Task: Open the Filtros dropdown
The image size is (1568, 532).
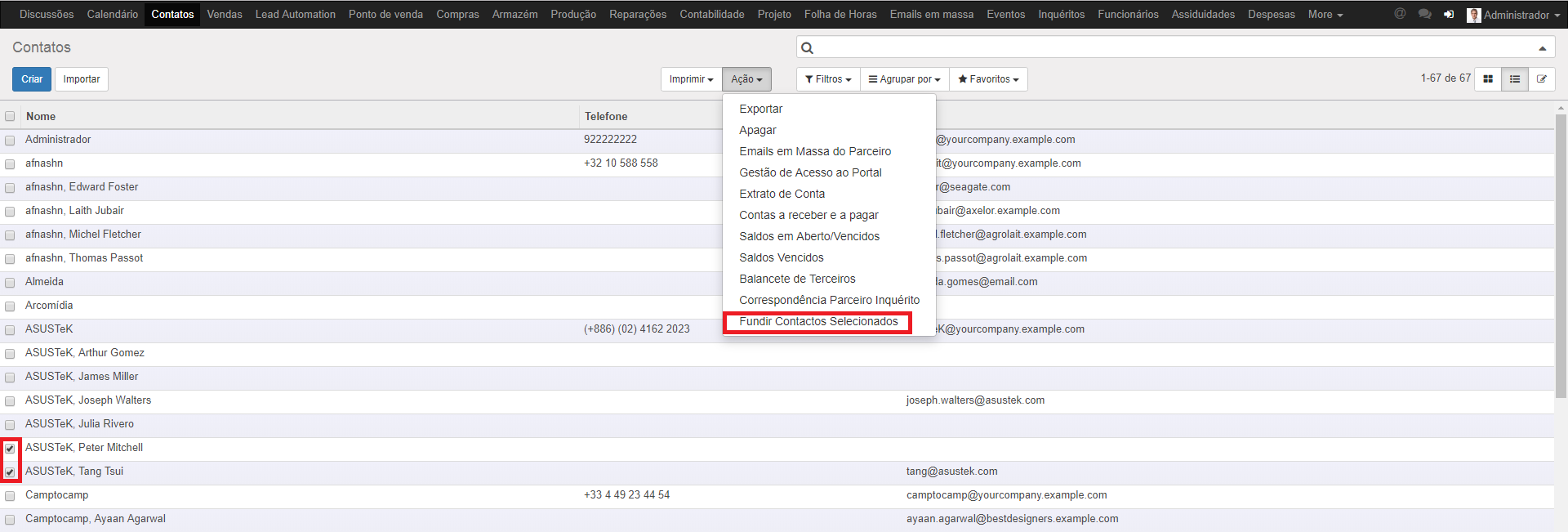Action: 828,79
